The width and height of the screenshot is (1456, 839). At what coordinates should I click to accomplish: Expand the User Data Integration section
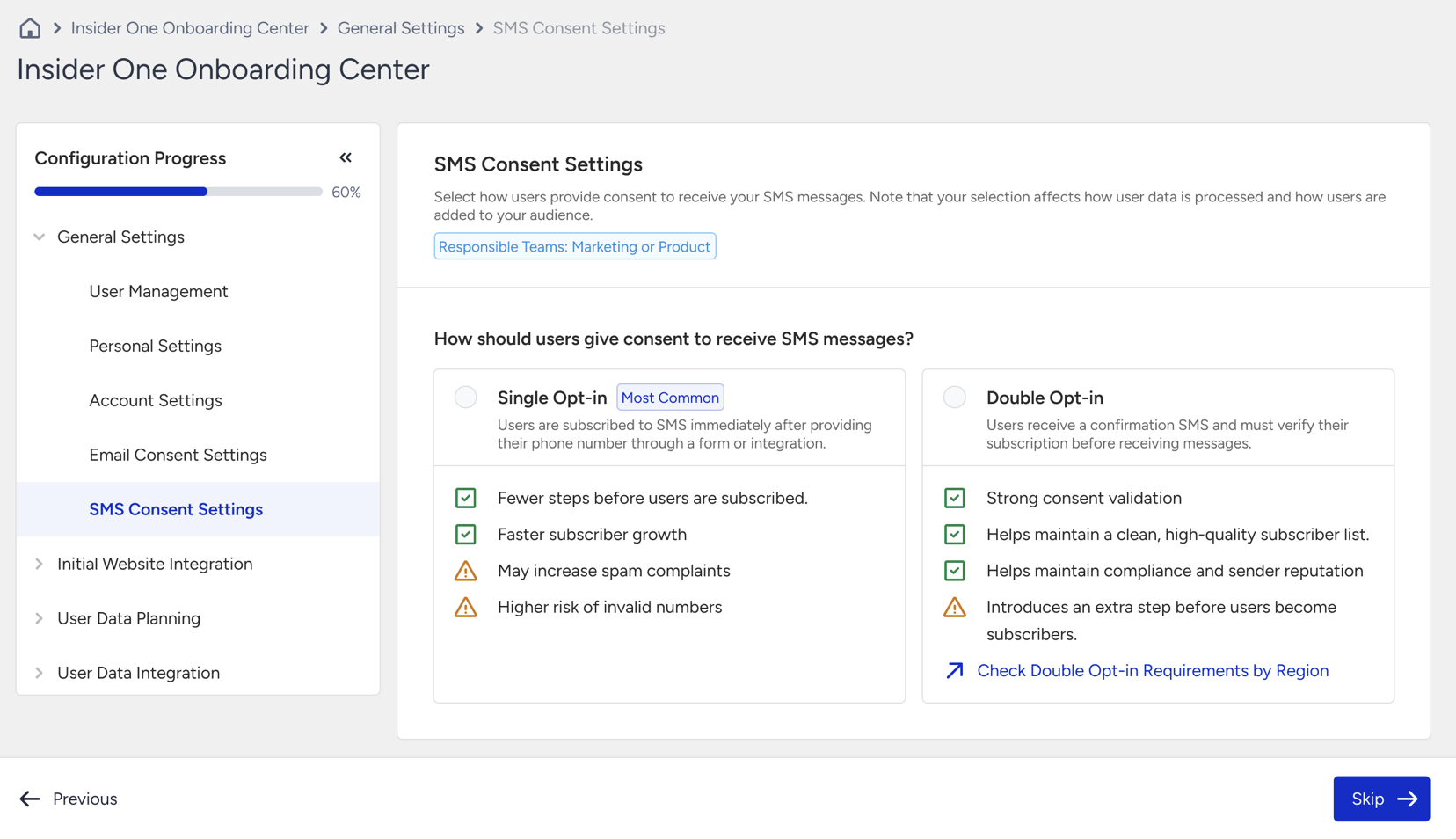coord(40,673)
